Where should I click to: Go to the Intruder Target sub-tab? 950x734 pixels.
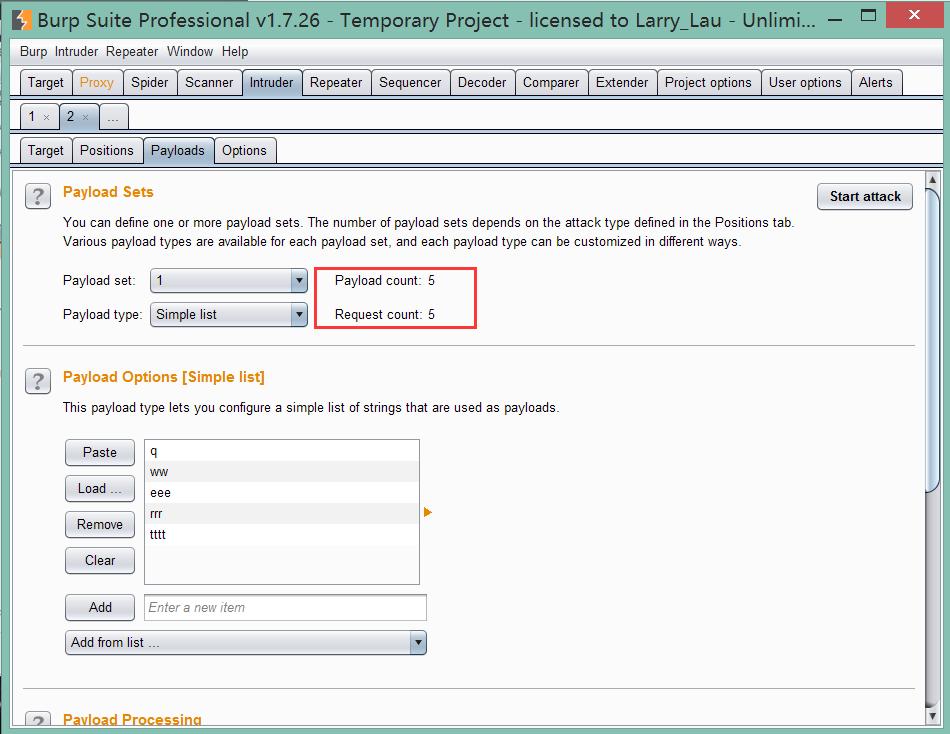(45, 150)
